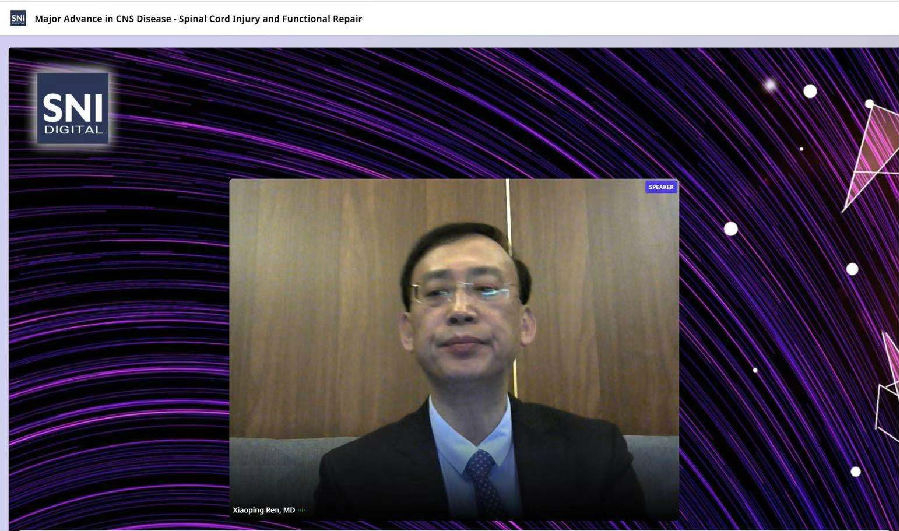Click the white dot at bottom right
The image size is (899, 531).
coord(855,471)
